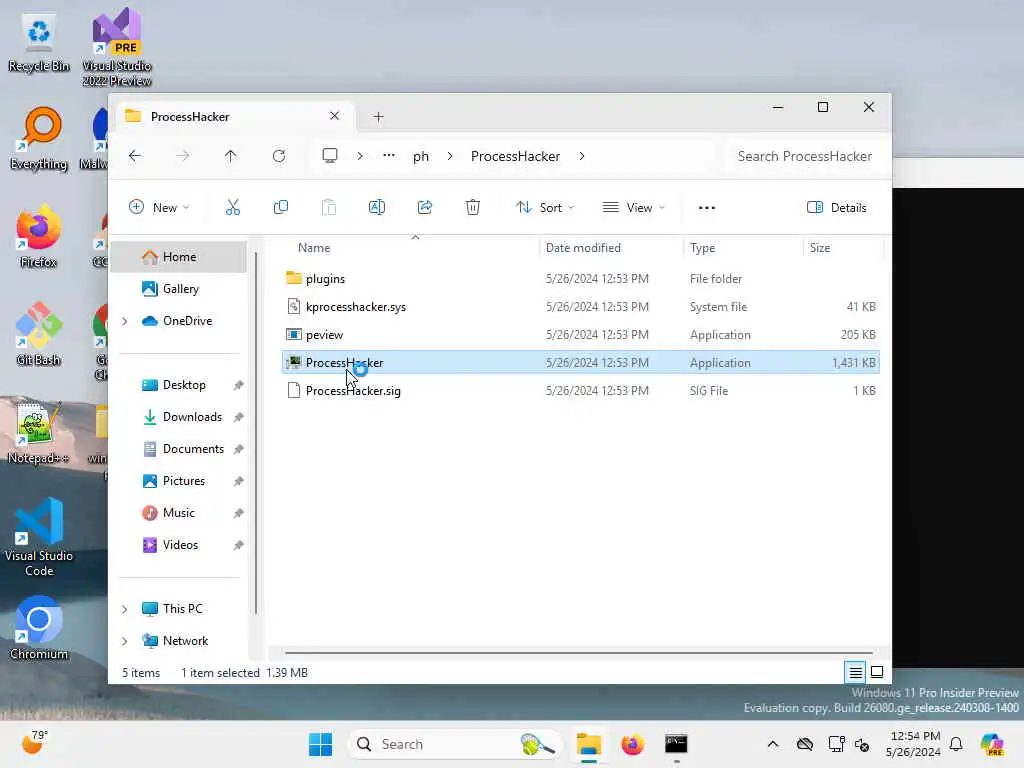The height and width of the screenshot is (768, 1024).
Task: Sort by the Size column header
Action: pyautogui.click(x=820, y=248)
